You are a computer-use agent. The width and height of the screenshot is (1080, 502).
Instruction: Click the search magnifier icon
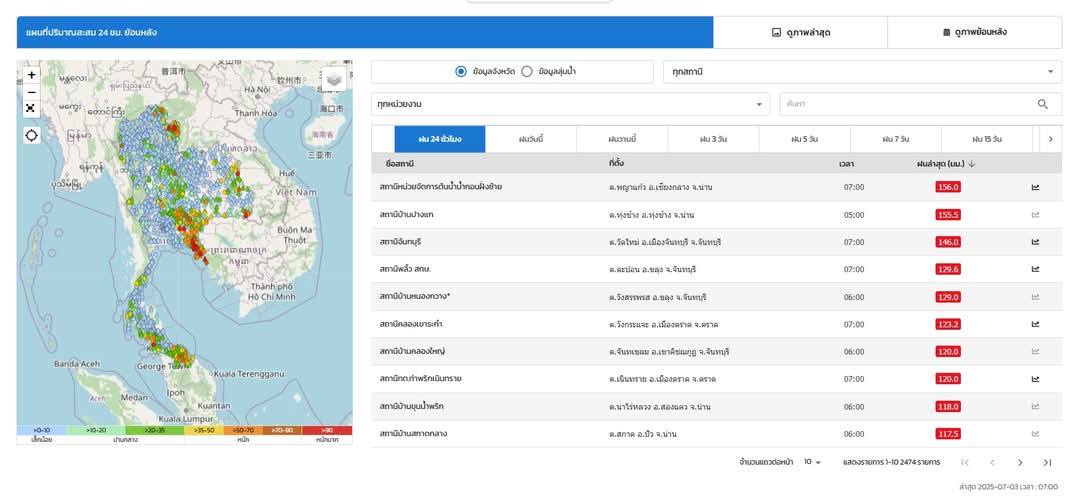1043,104
